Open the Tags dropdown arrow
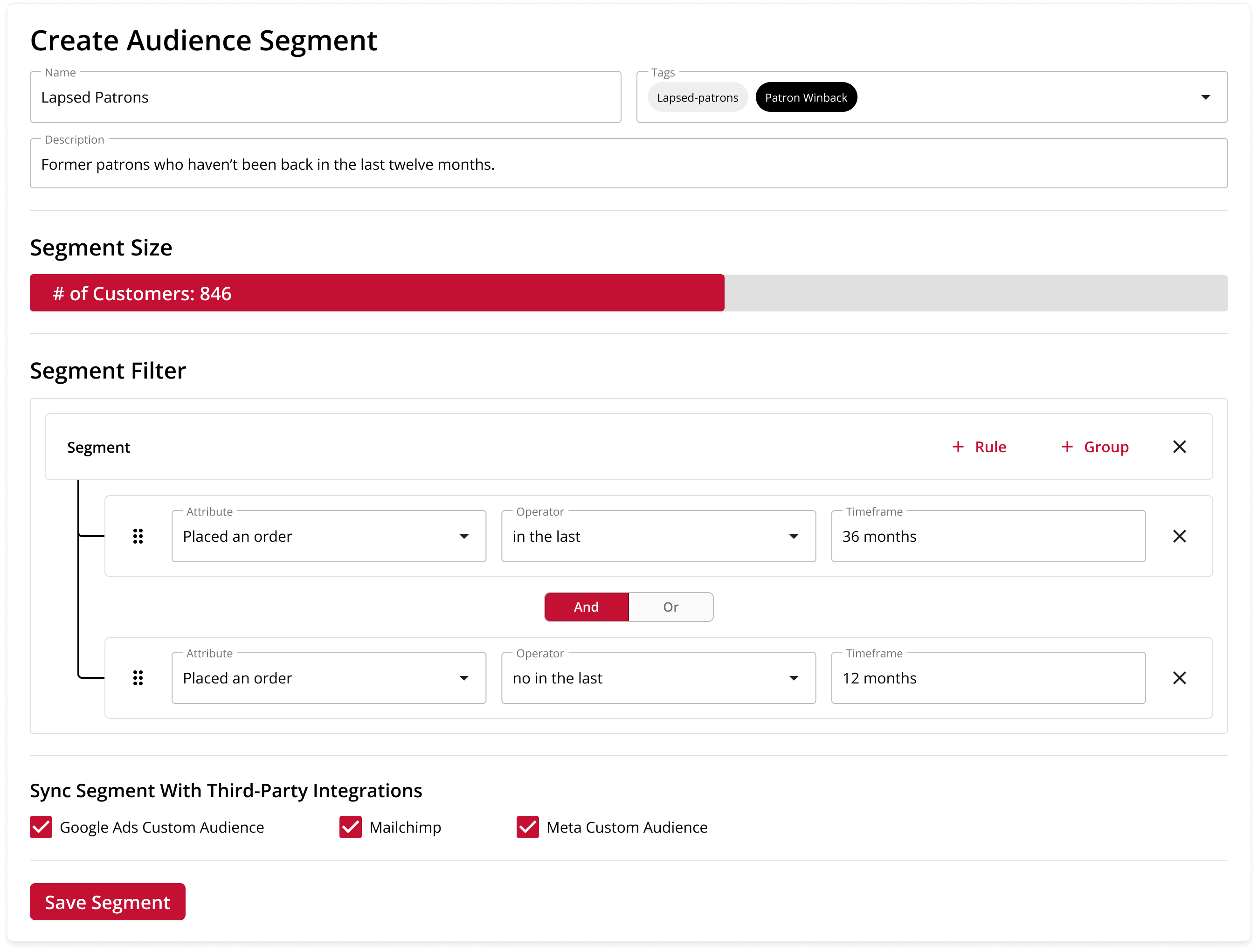The height and width of the screenshot is (952, 1258). coord(1205,97)
